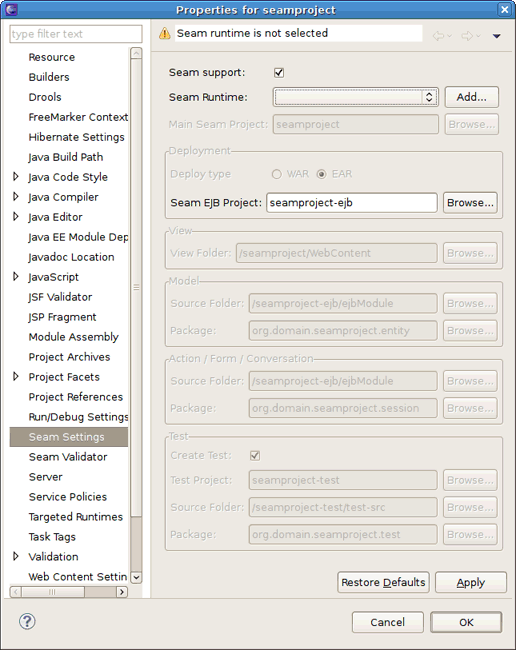Expand the Validation tree node

coord(16,556)
